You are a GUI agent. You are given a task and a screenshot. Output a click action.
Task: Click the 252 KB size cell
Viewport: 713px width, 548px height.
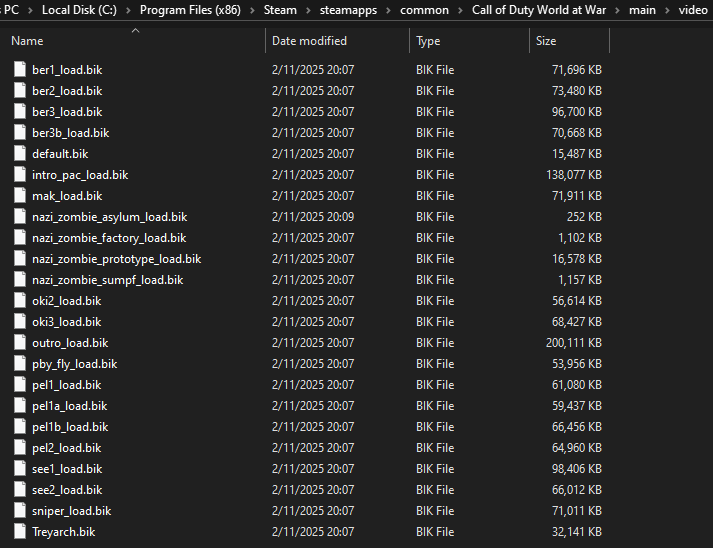[584, 217]
